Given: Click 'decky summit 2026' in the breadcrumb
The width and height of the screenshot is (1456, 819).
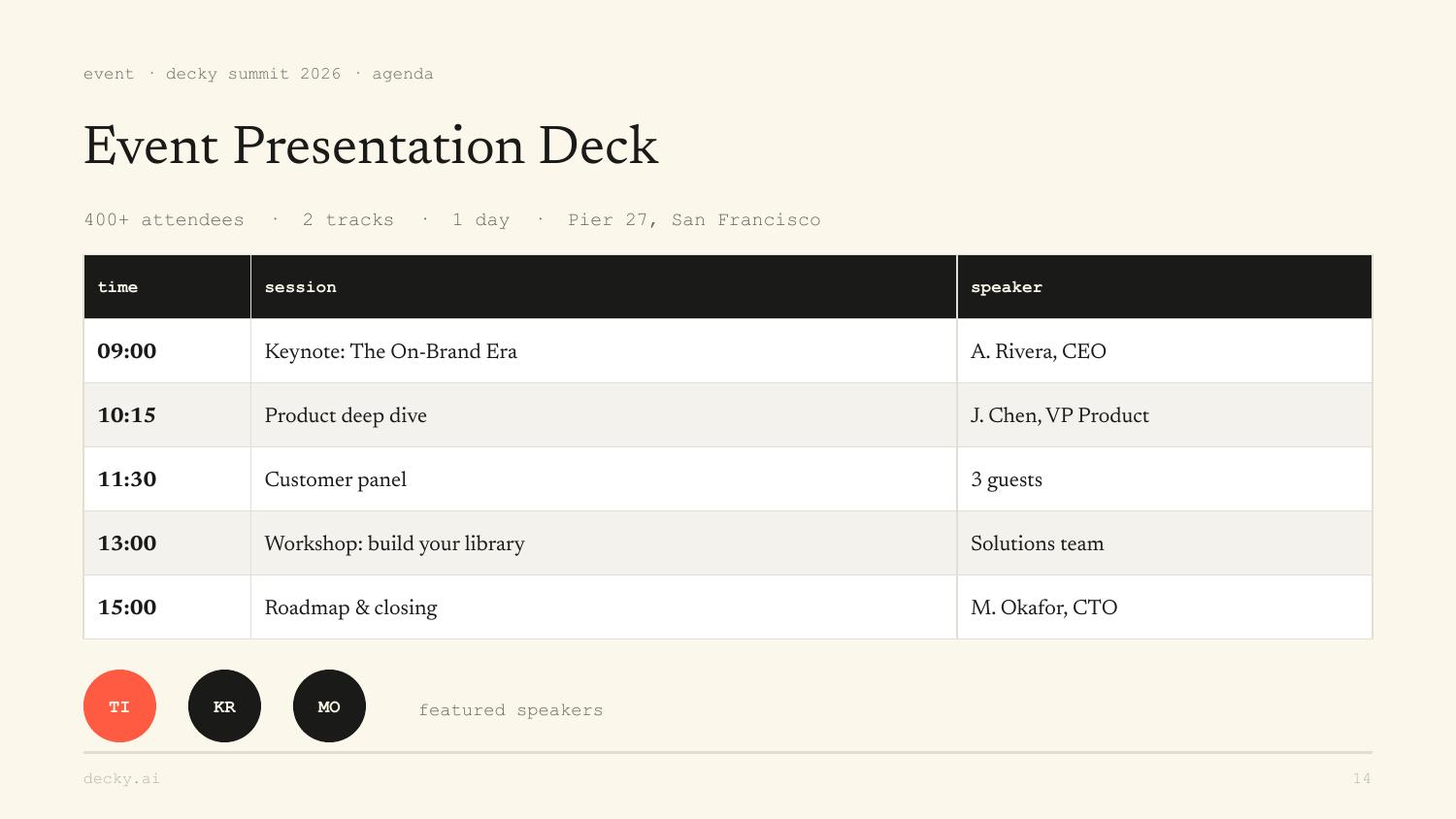Looking at the screenshot, I should [x=253, y=74].
